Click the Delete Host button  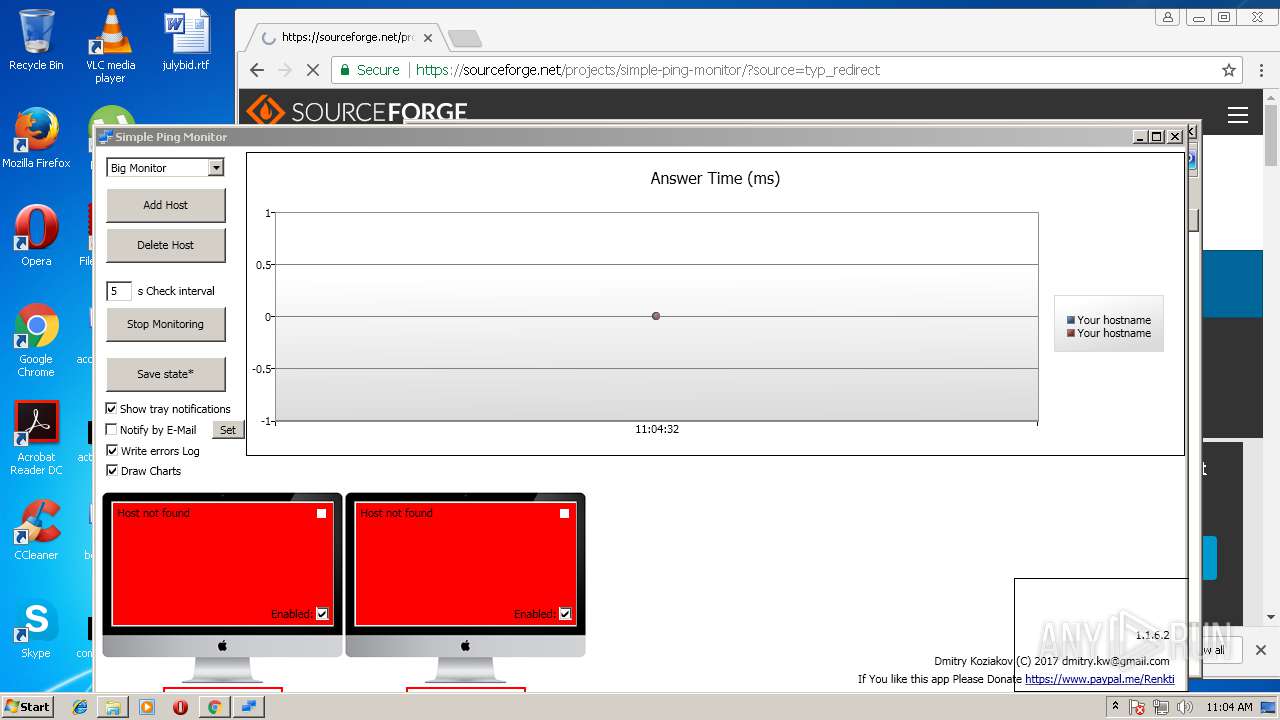166,245
